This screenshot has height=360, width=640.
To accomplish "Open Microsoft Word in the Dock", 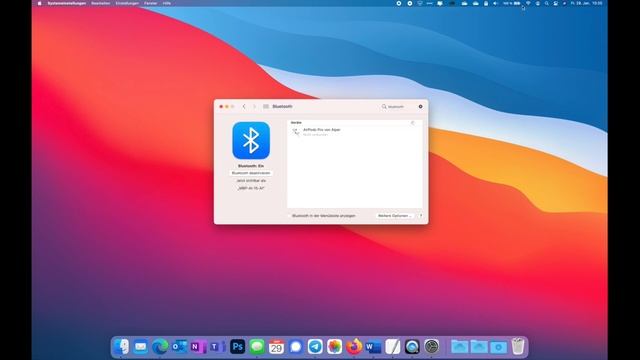I will tap(373, 347).
